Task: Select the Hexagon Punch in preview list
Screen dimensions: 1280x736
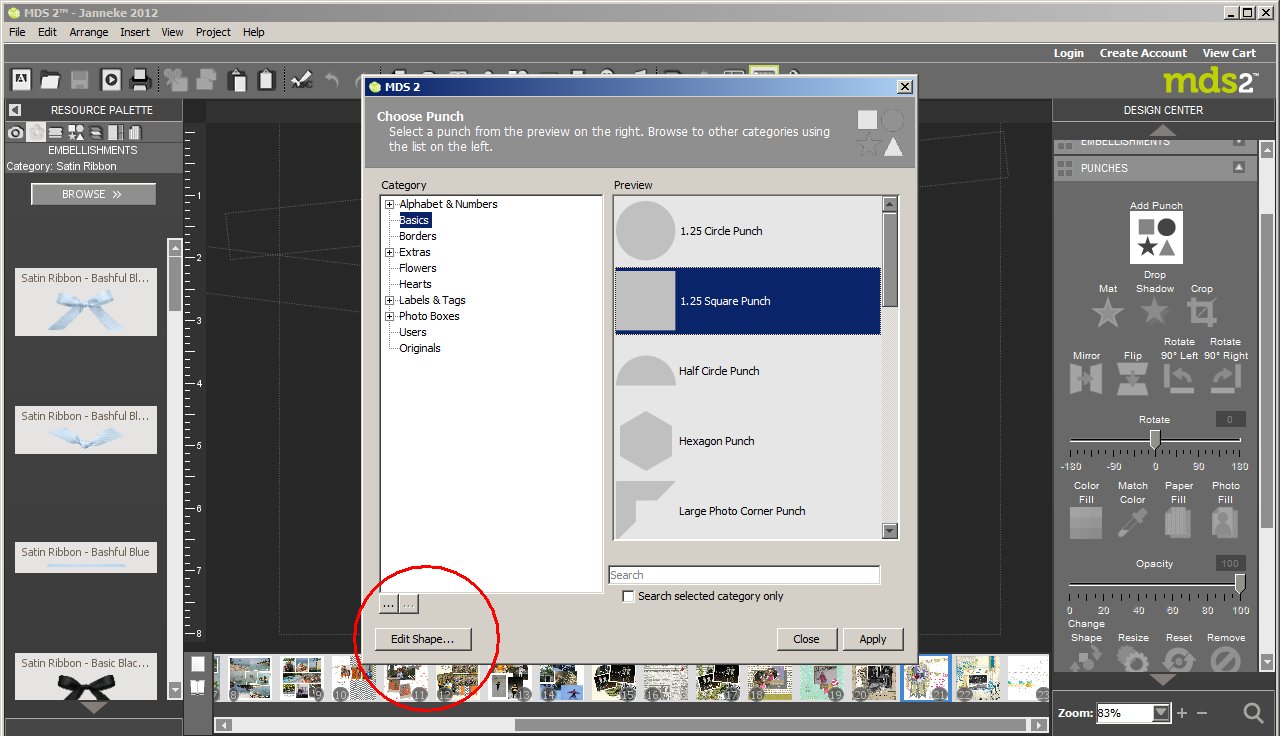Action: coord(747,441)
